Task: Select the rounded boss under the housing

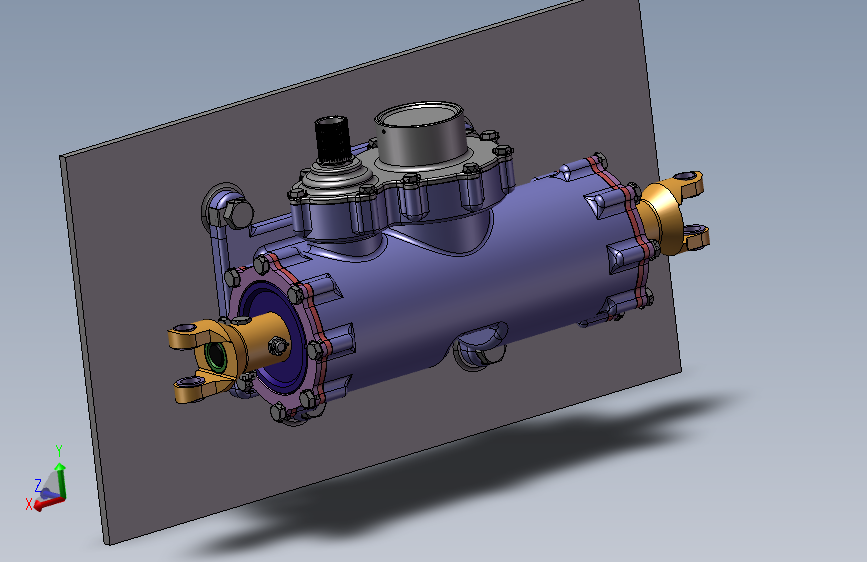Action: point(481,346)
